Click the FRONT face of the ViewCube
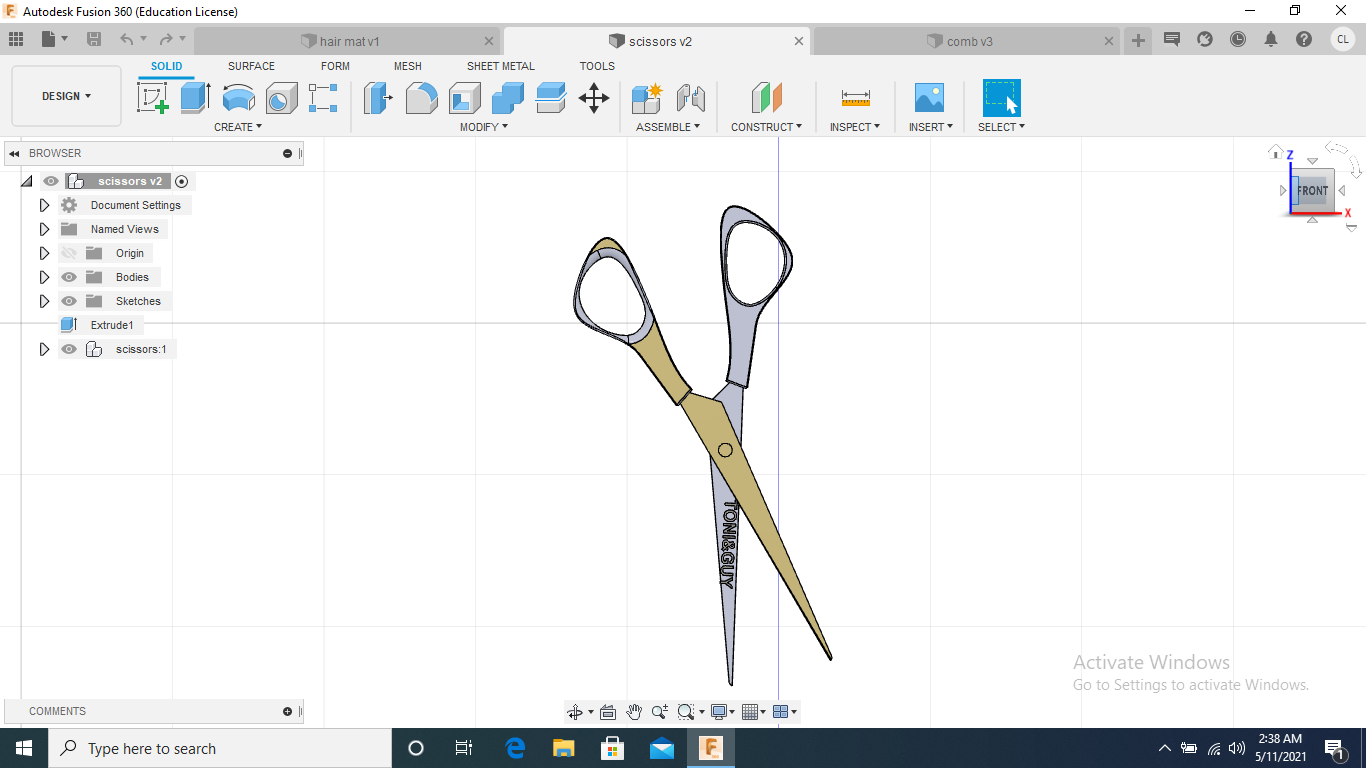The height and width of the screenshot is (768, 1366). pos(1312,190)
